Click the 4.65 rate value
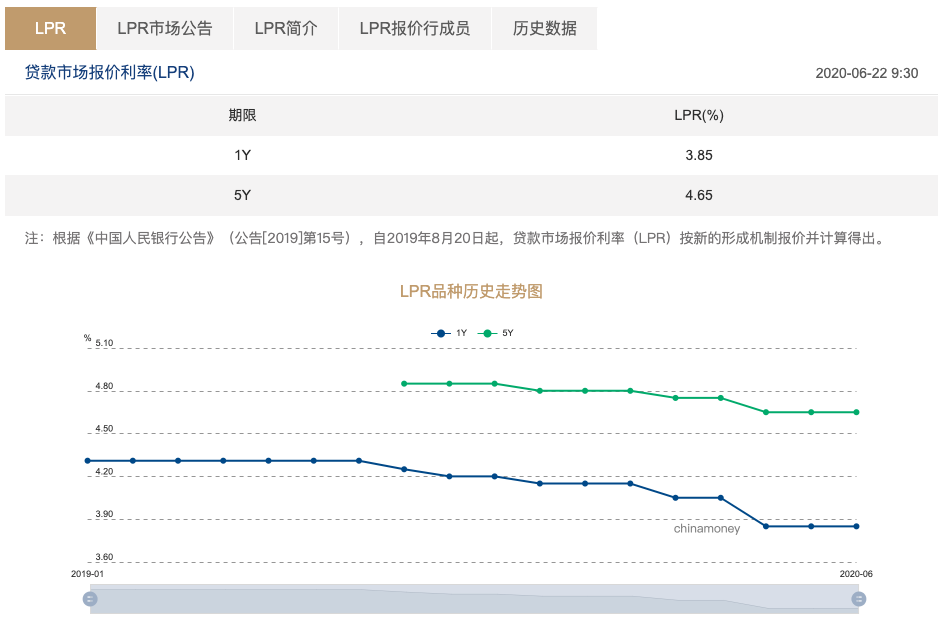The image size is (940, 637). click(699, 195)
